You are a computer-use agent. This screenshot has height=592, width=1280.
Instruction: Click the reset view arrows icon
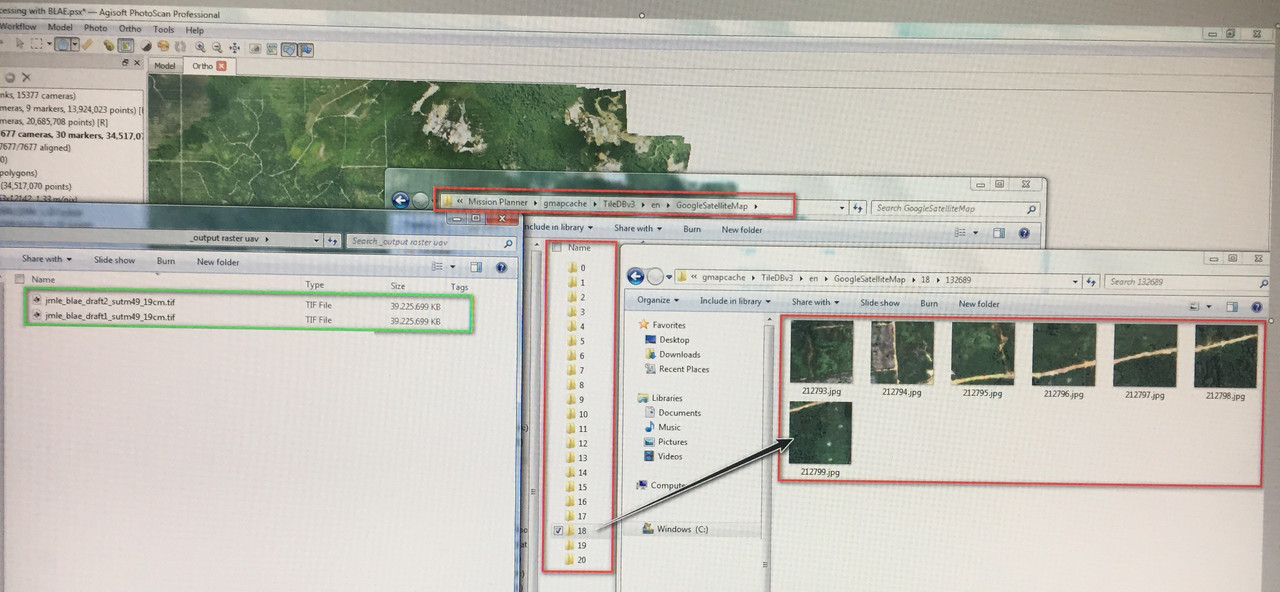[234, 48]
